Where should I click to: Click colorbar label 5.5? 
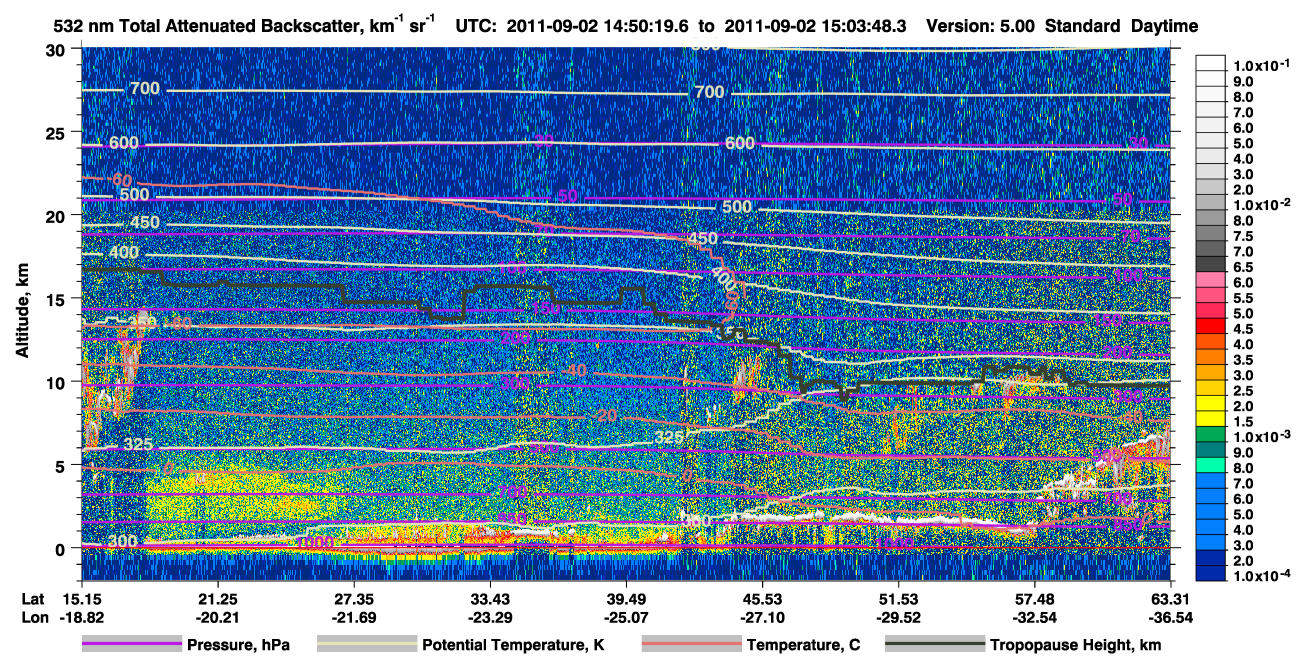[x=1241, y=298]
